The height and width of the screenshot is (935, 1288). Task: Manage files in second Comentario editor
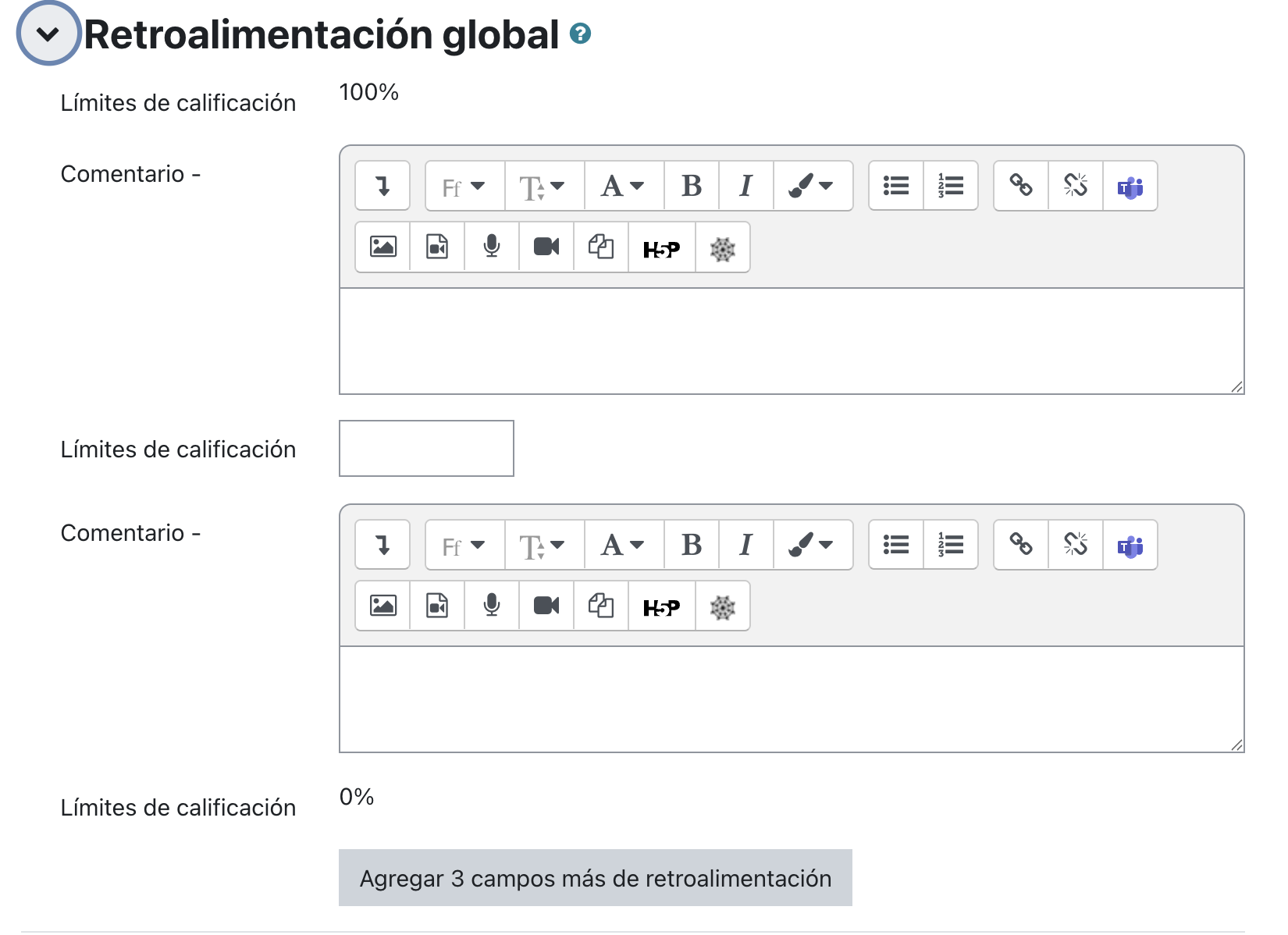[601, 606]
